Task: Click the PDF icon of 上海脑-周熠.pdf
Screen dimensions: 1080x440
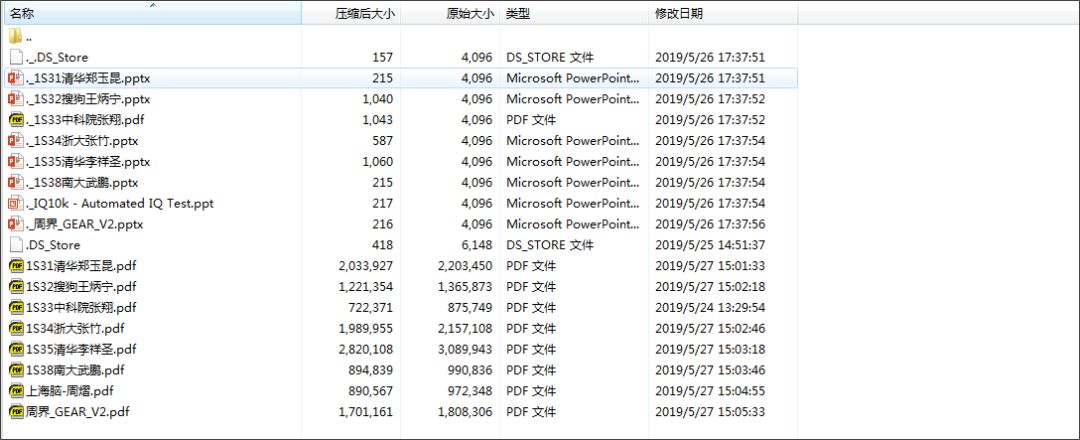Action: (x=16, y=391)
